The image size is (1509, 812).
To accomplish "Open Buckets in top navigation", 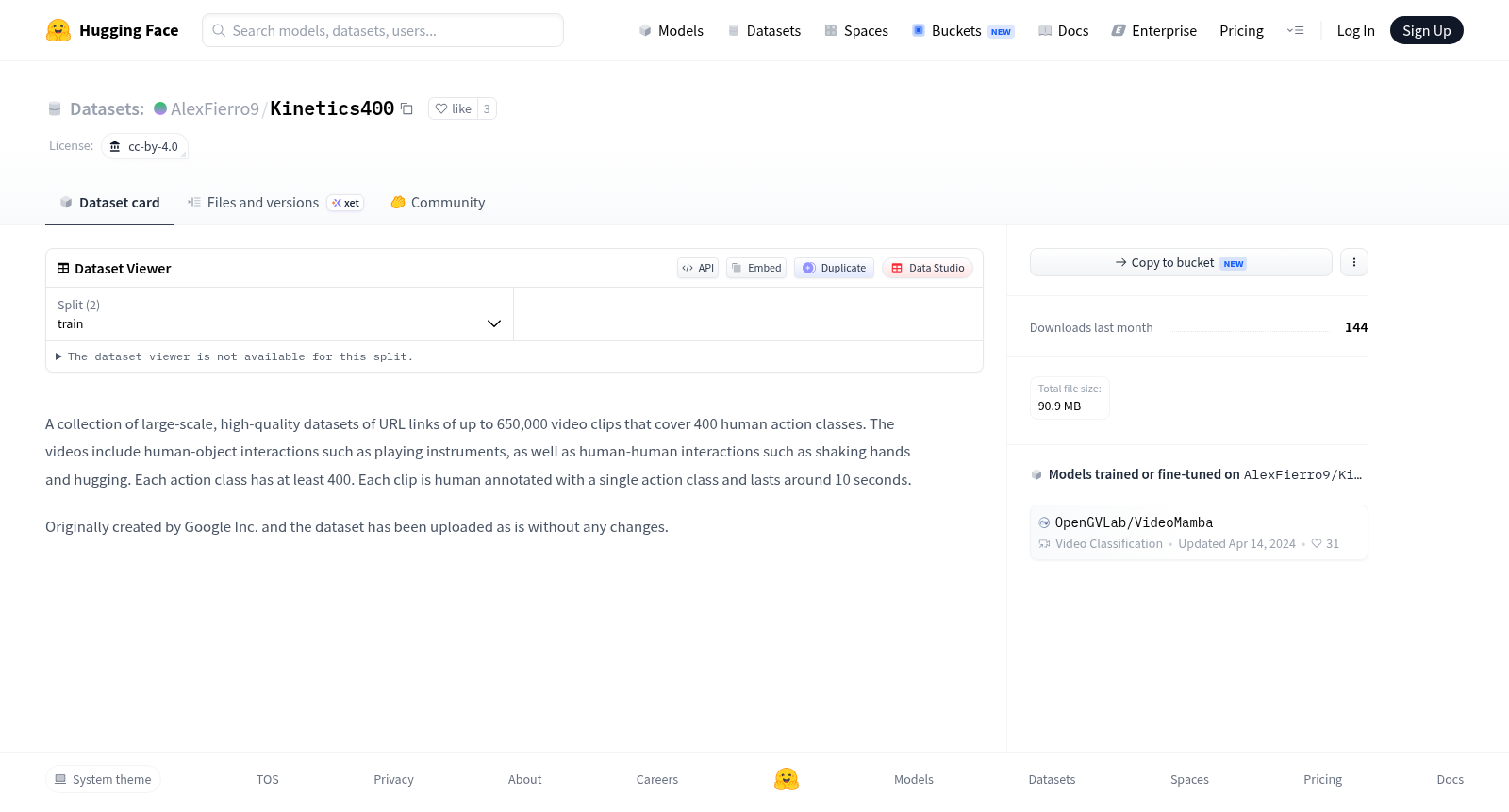I will [963, 30].
